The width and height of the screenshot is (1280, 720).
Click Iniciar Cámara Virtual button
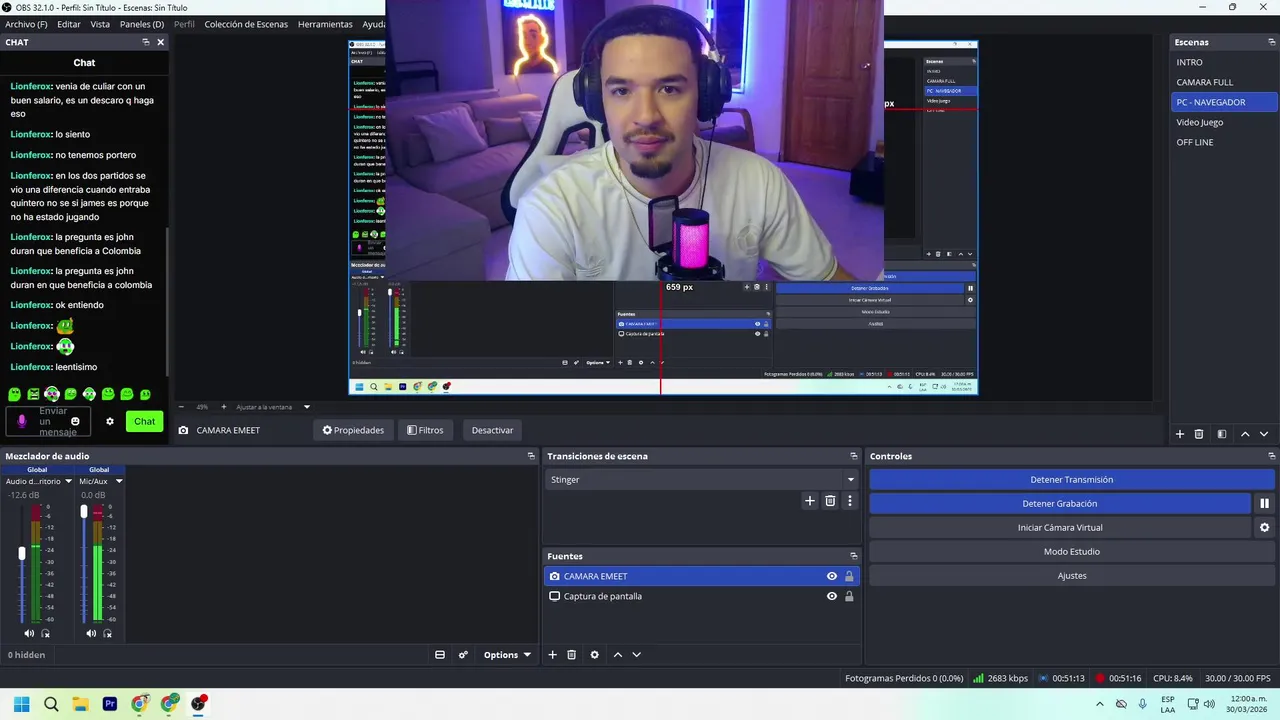1060,528
